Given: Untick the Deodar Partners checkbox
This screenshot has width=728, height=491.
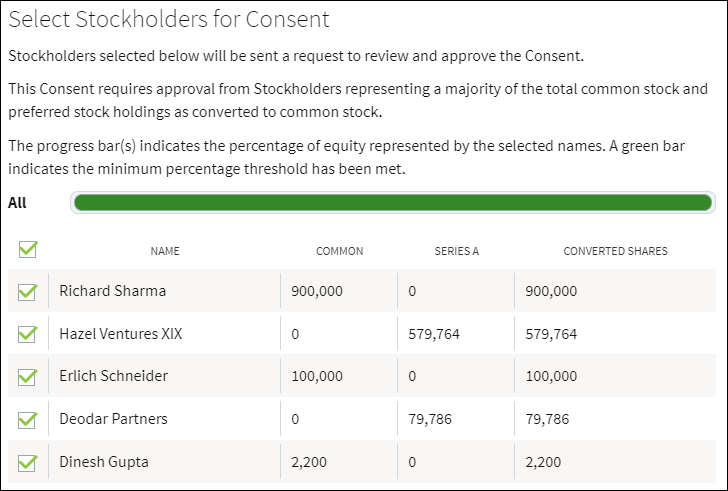Looking at the screenshot, I should click(28, 419).
